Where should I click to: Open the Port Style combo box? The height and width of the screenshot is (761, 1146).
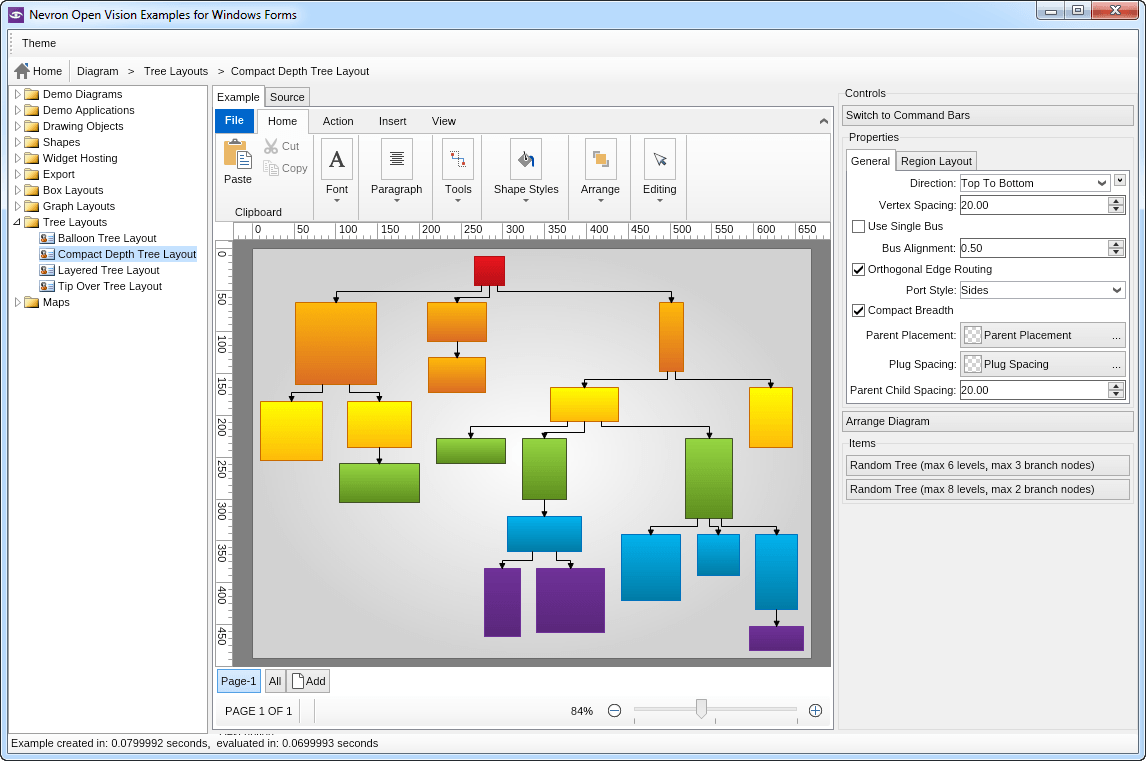pyautogui.click(x=1042, y=290)
